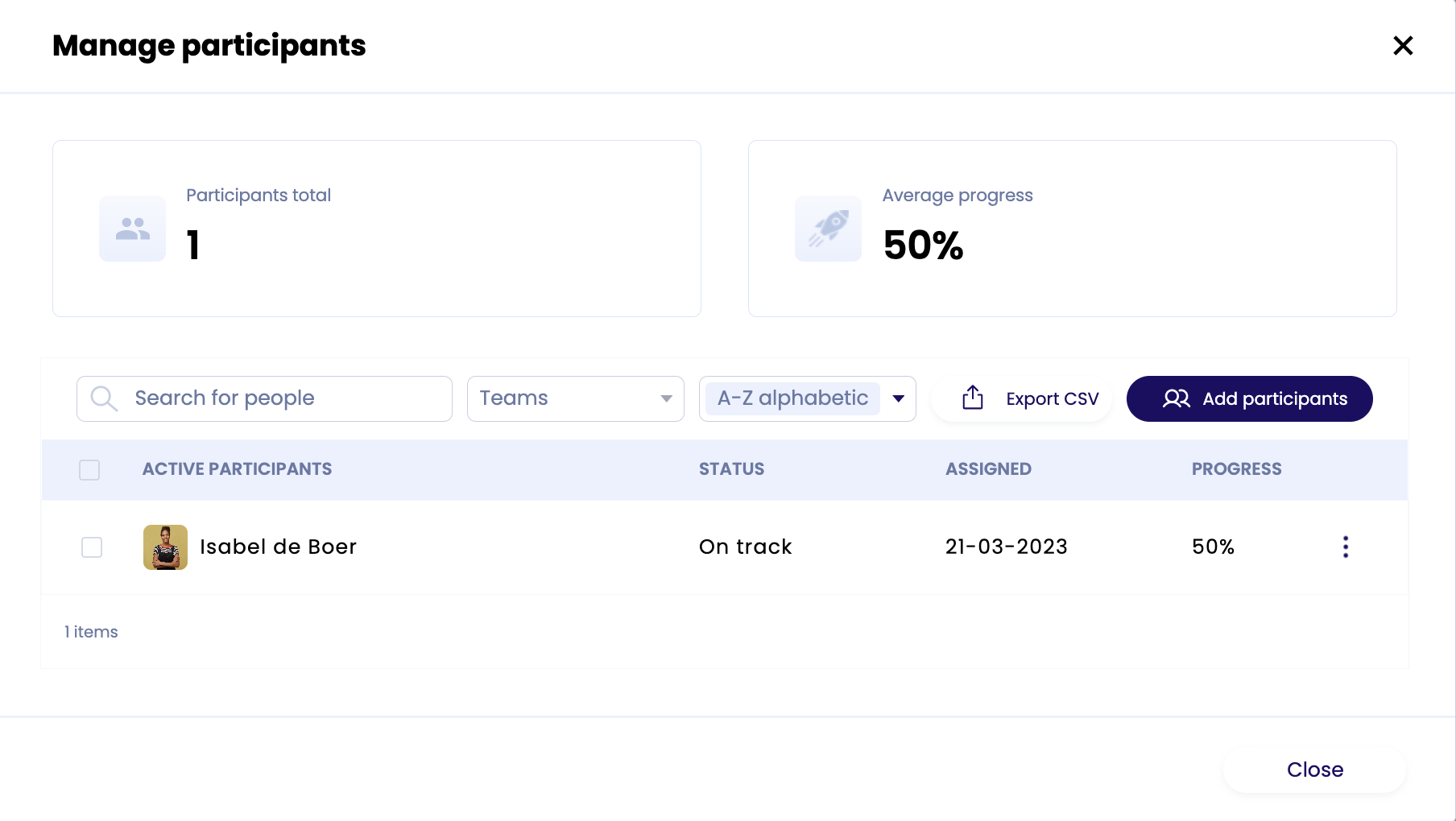Click the Status column header
This screenshot has height=821, width=1456.
coord(731,469)
